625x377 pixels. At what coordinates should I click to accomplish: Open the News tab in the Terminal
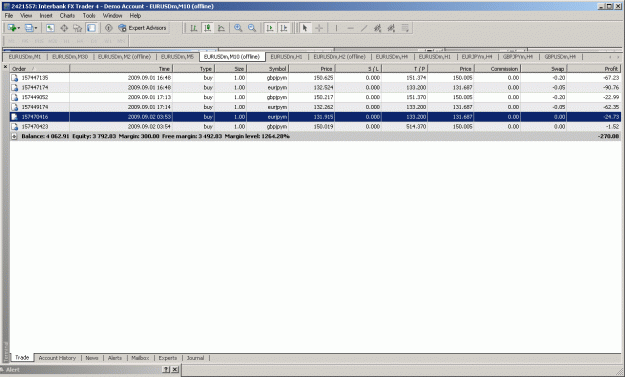(92, 358)
